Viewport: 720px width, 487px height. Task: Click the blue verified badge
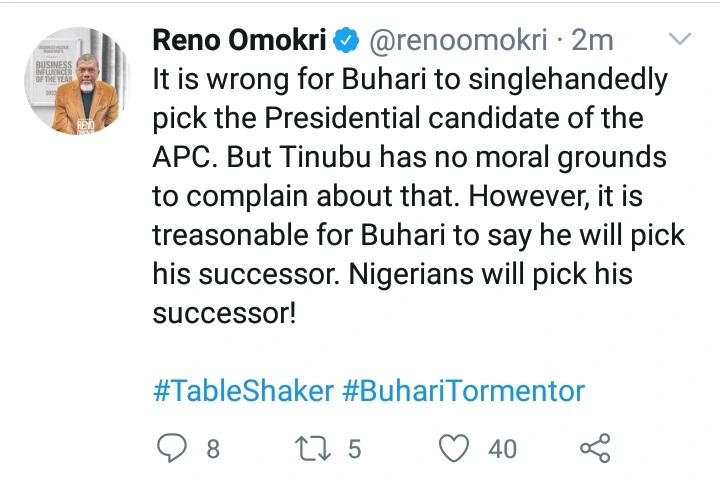tap(345, 41)
